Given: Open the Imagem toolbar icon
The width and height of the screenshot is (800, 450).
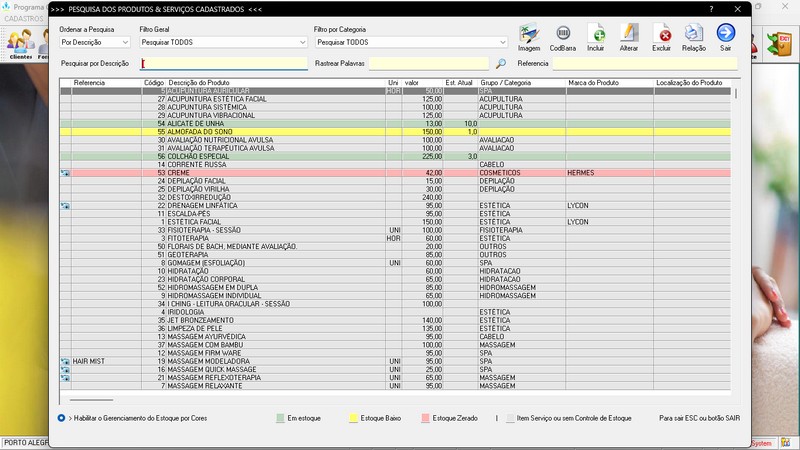Looking at the screenshot, I should click(529, 33).
